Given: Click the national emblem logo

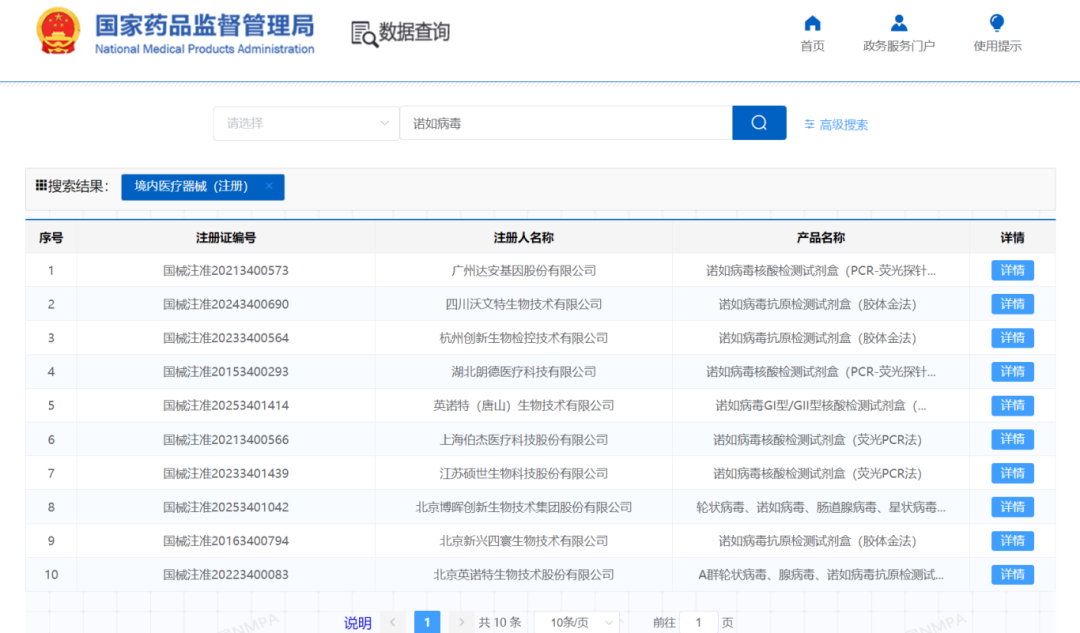Looking at the screenshot, I should [x=58, y=31].
